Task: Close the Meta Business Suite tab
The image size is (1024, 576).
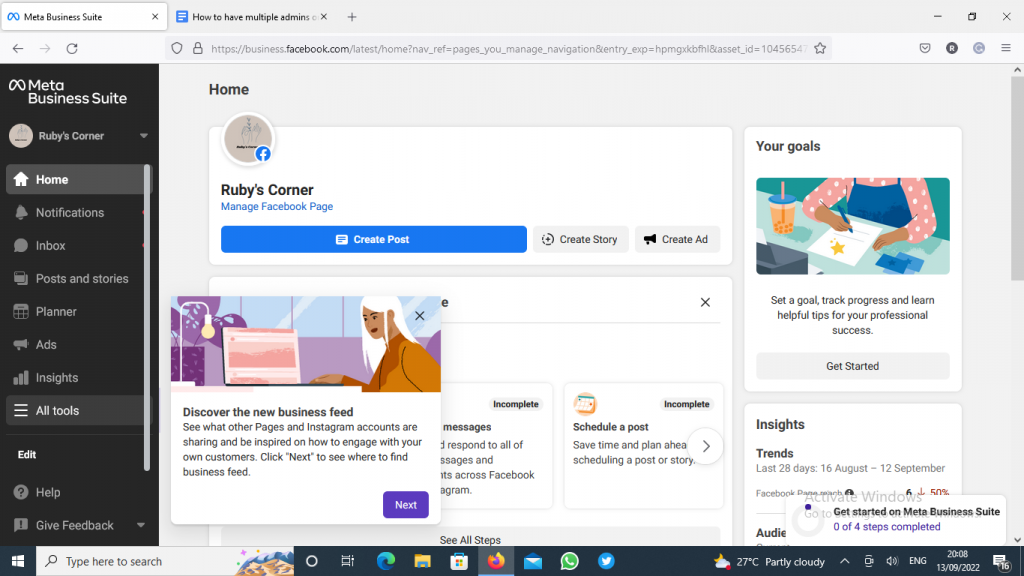Action: coord(155,17)
